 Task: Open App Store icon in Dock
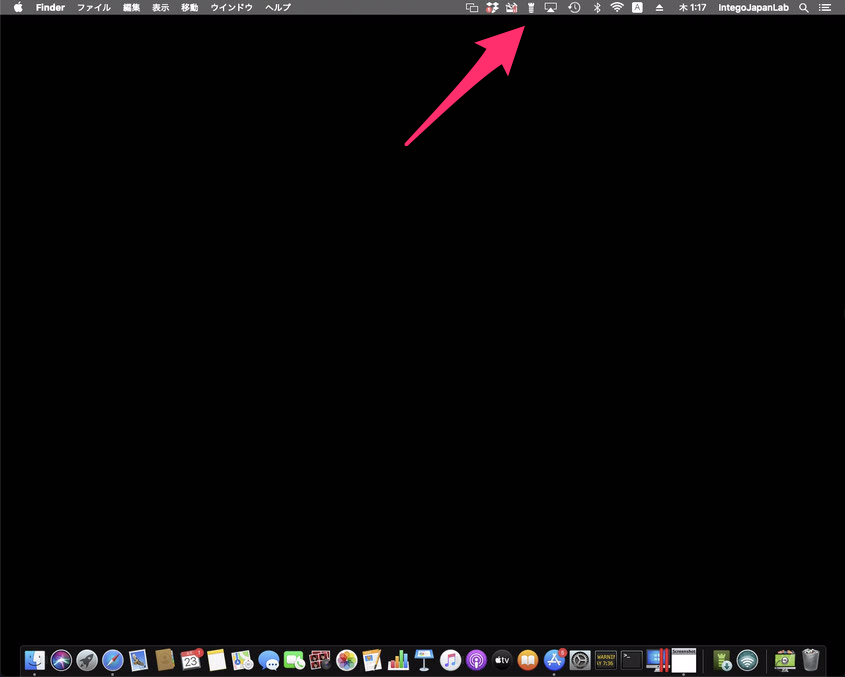pyautogui.click(x=554, y=660)
